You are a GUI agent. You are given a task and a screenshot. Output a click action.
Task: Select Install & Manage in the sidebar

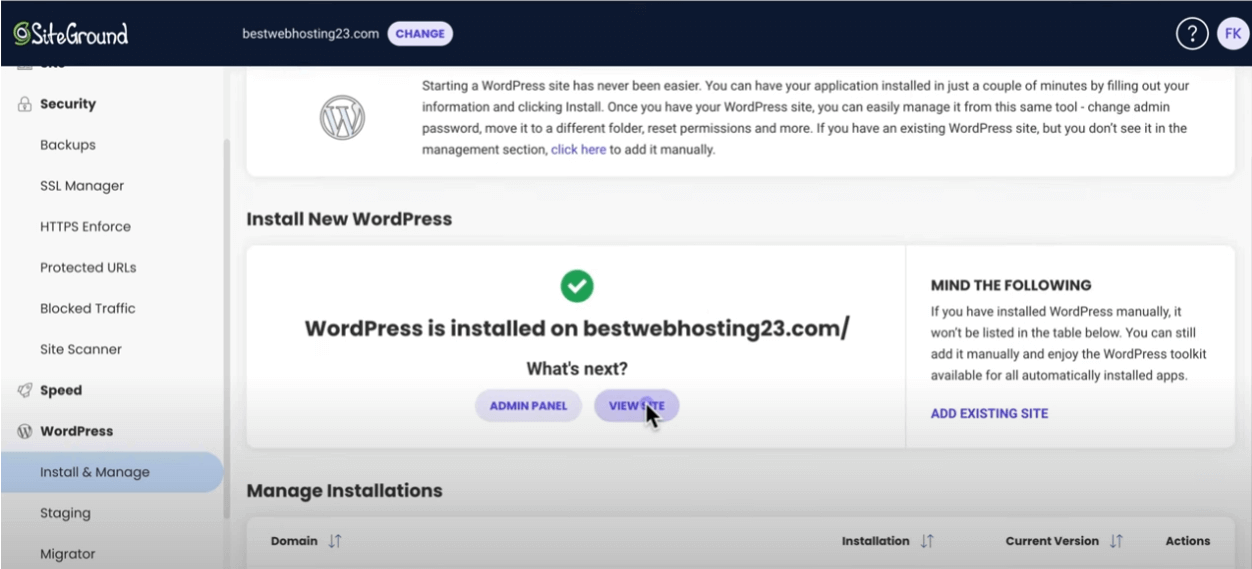pos(112,472)
